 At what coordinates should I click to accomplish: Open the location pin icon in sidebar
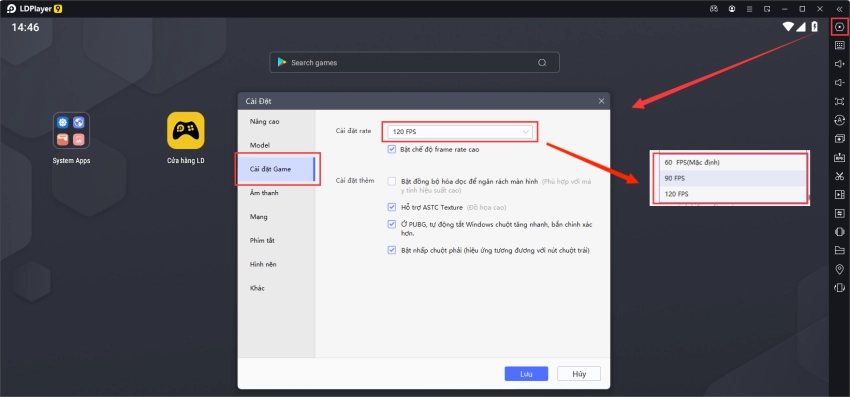(x=840, y=269)
